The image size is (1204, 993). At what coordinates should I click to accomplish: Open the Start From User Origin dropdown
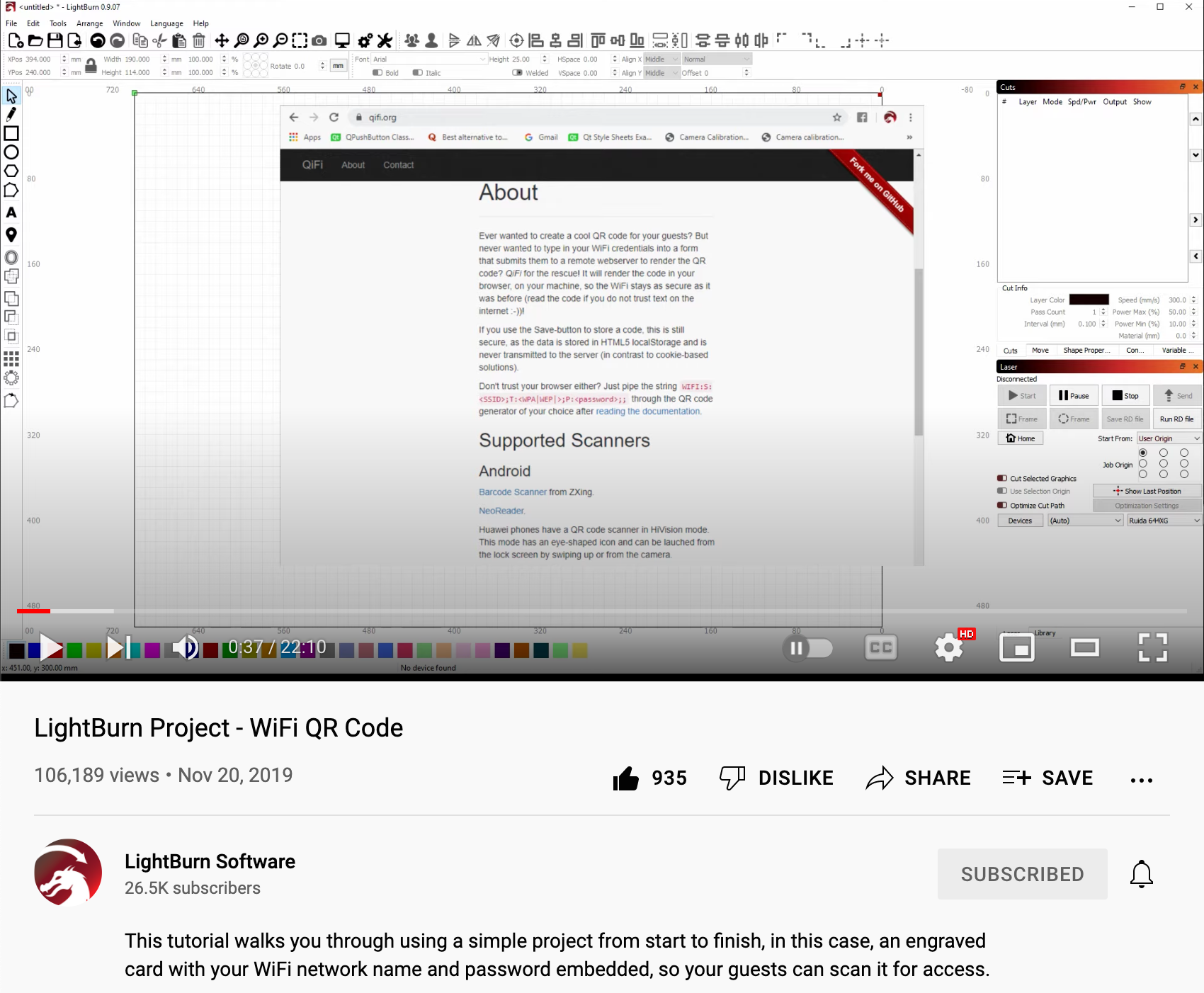[x=1169, y=438]
